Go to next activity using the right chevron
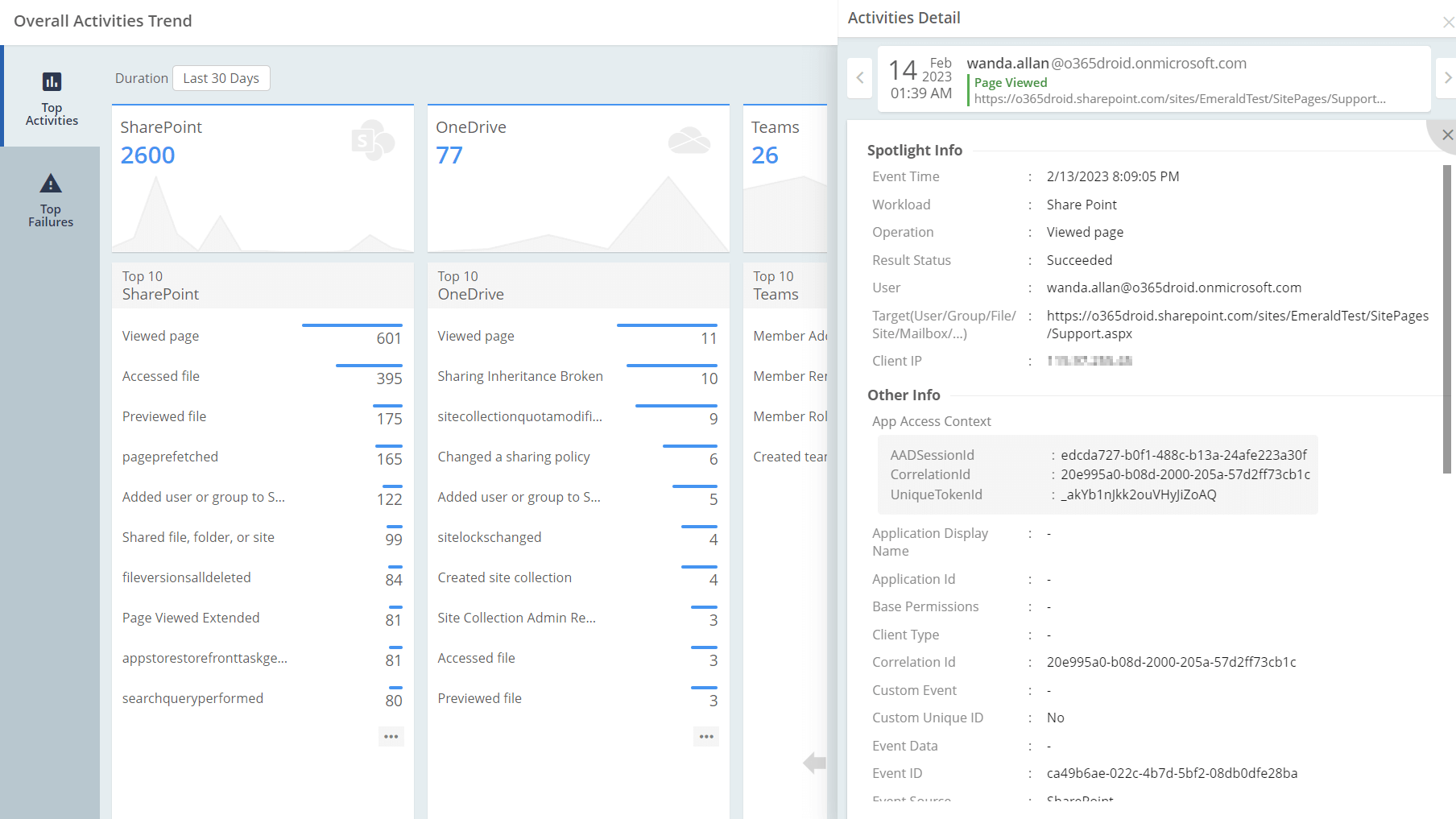The image size is (1456, 819). (x=1448, y=77)
